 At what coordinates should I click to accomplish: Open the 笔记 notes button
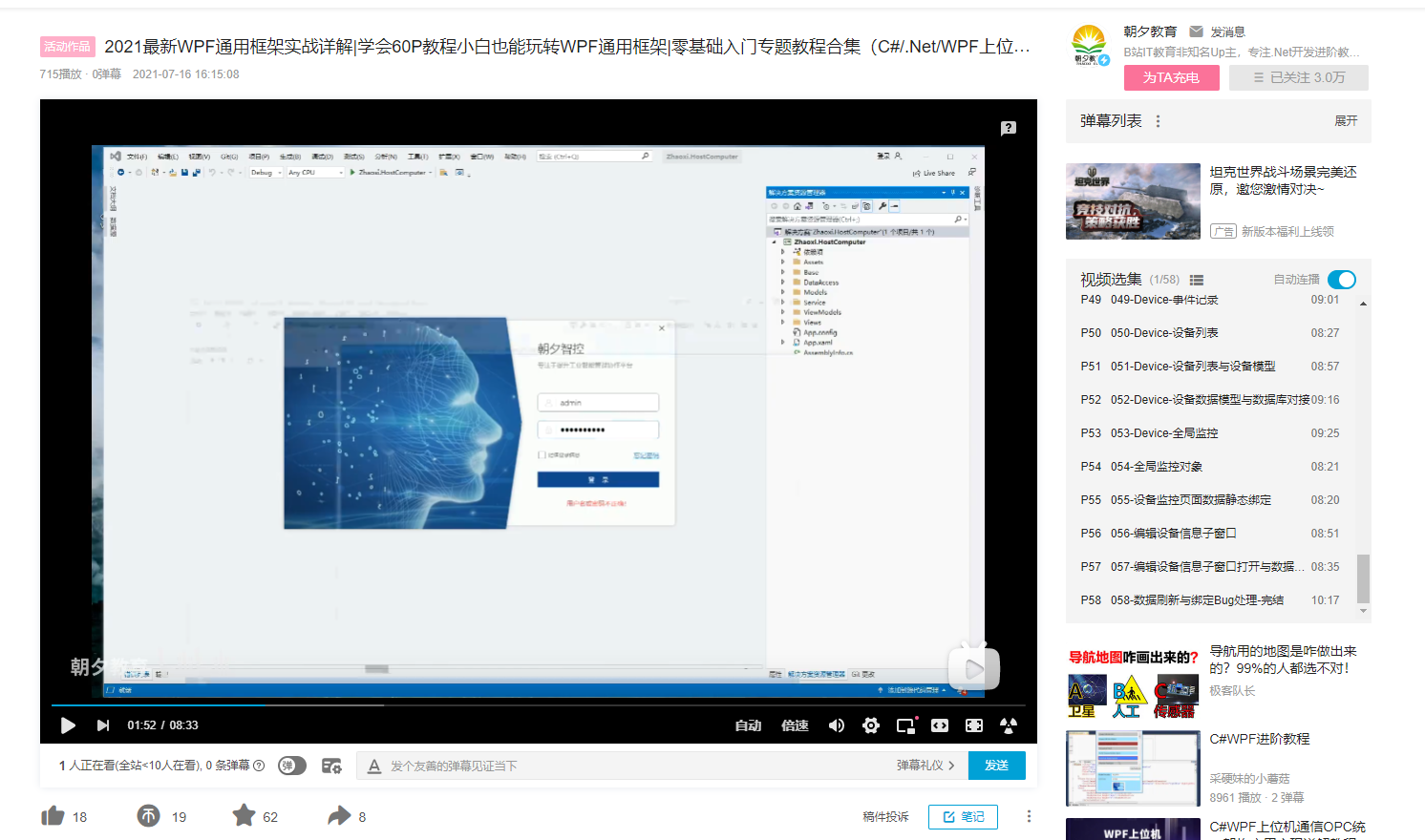(963, 817)
